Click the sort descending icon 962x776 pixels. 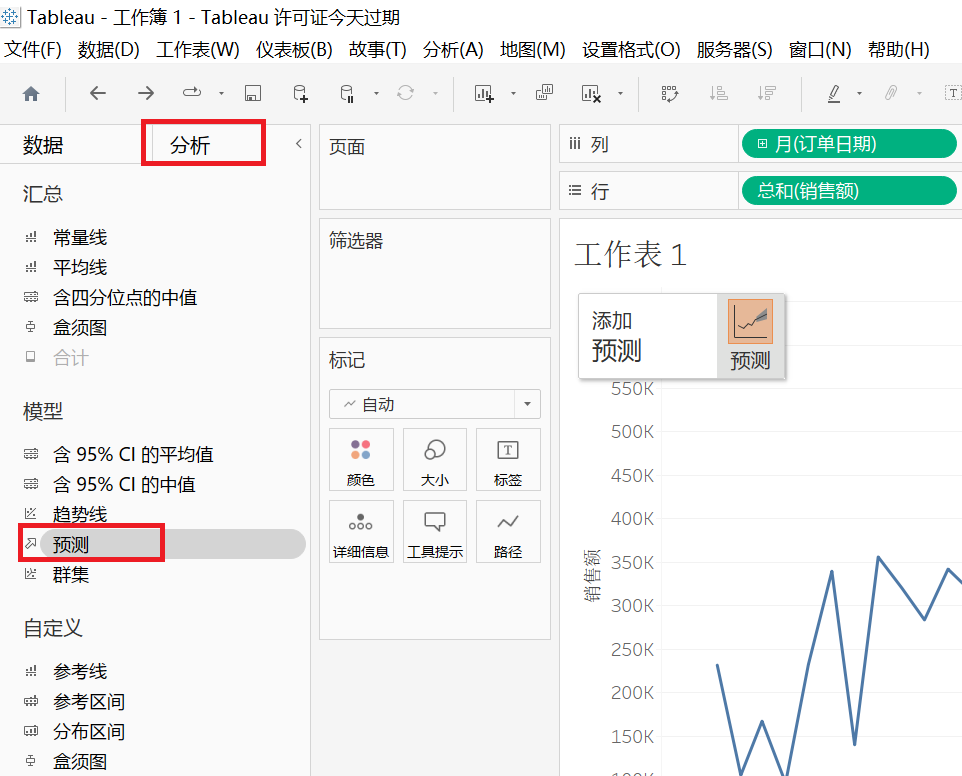767,93
